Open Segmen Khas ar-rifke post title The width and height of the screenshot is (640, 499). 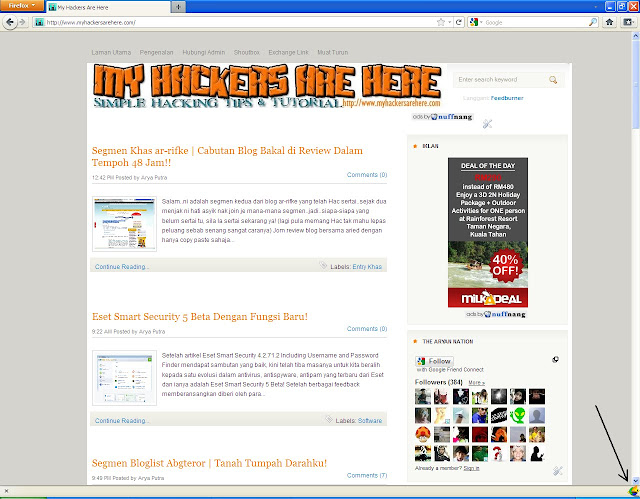pyautogui.click(x=227, y=156)
